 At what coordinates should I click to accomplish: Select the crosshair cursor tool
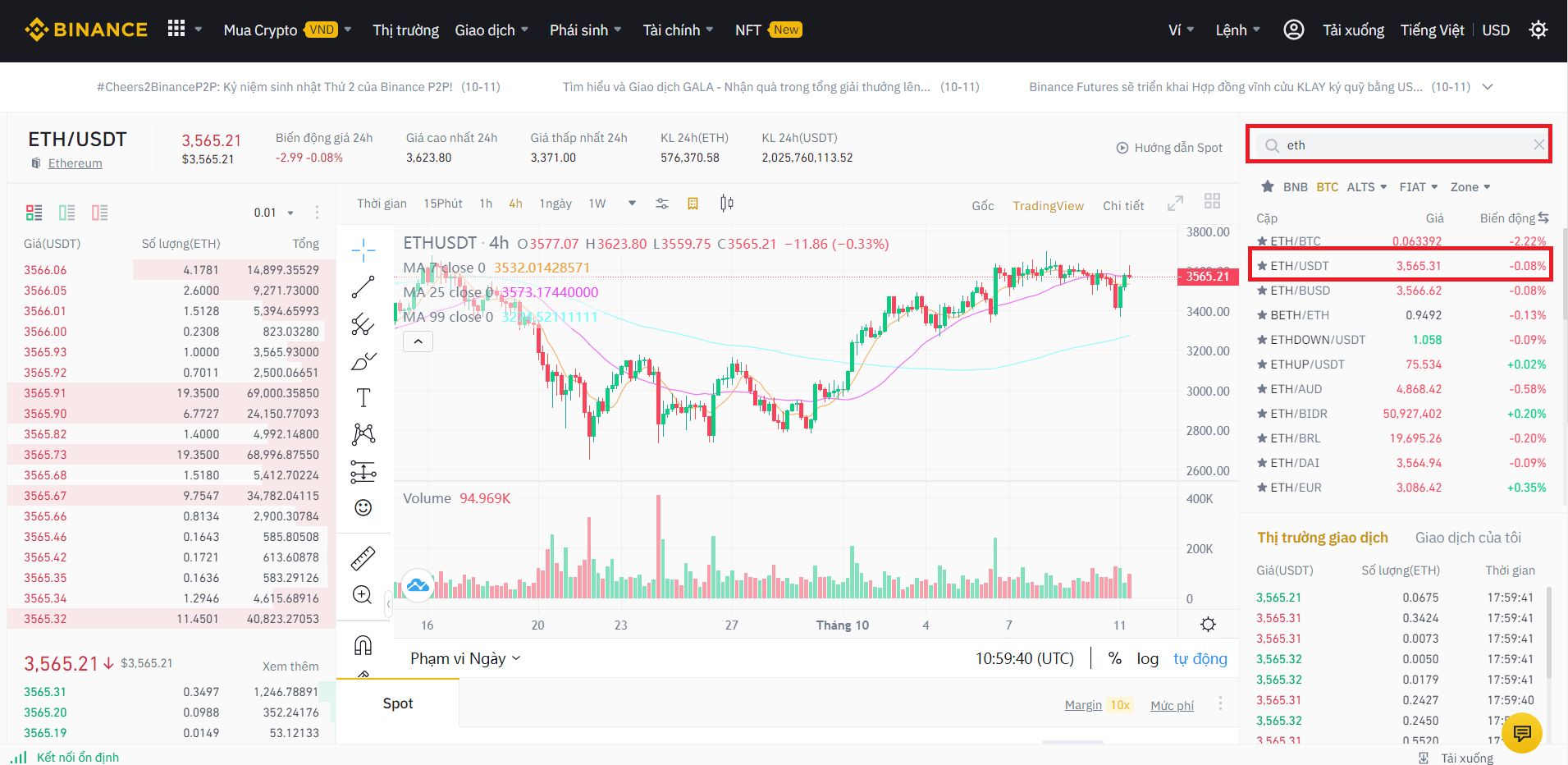pyautogui.click(x=363, y=250)
